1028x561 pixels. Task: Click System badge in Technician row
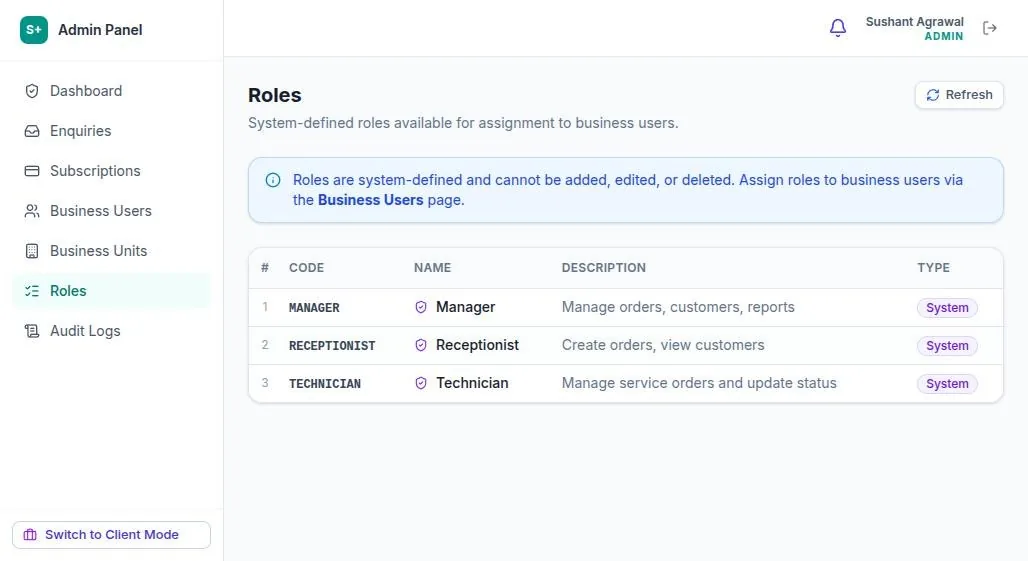[947, 383]
